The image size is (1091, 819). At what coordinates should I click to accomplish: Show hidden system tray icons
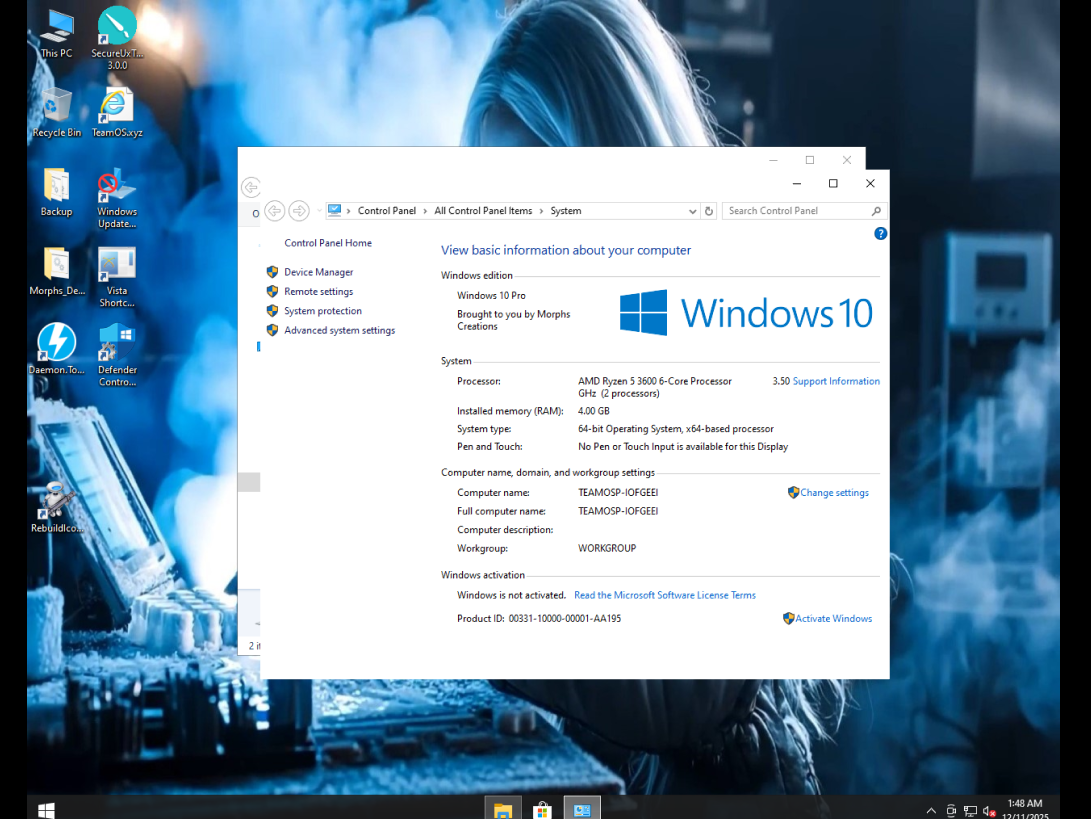click(931, 811)
